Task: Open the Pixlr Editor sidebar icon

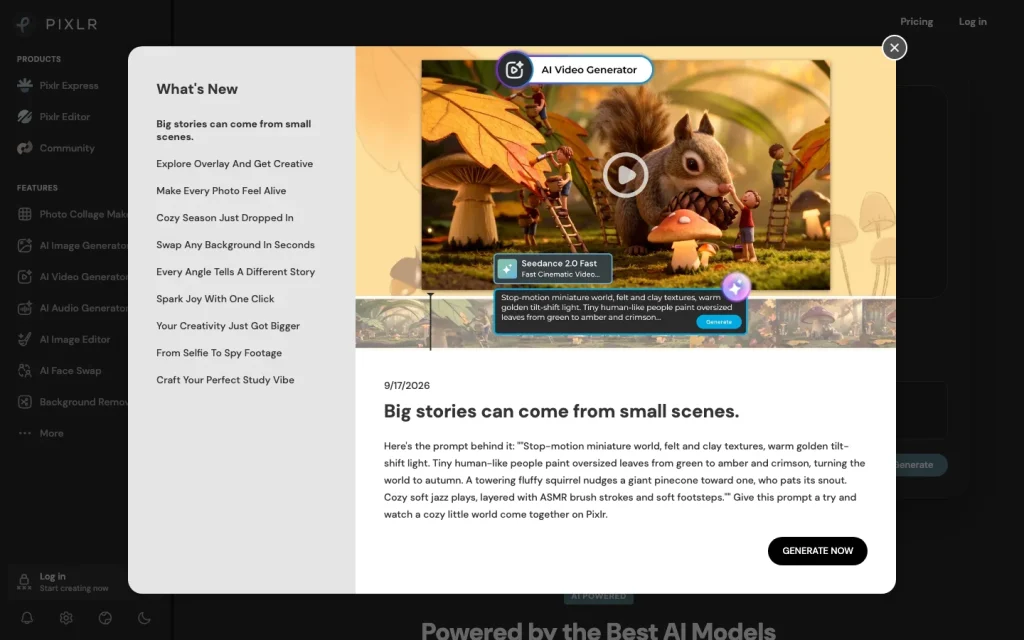Action: [25, 117]
